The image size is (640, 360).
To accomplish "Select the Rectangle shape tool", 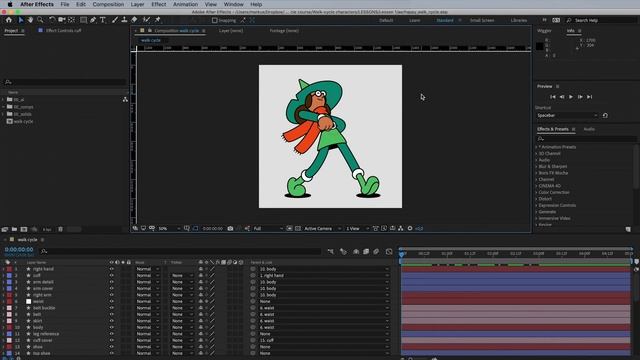I will point(83,20).
